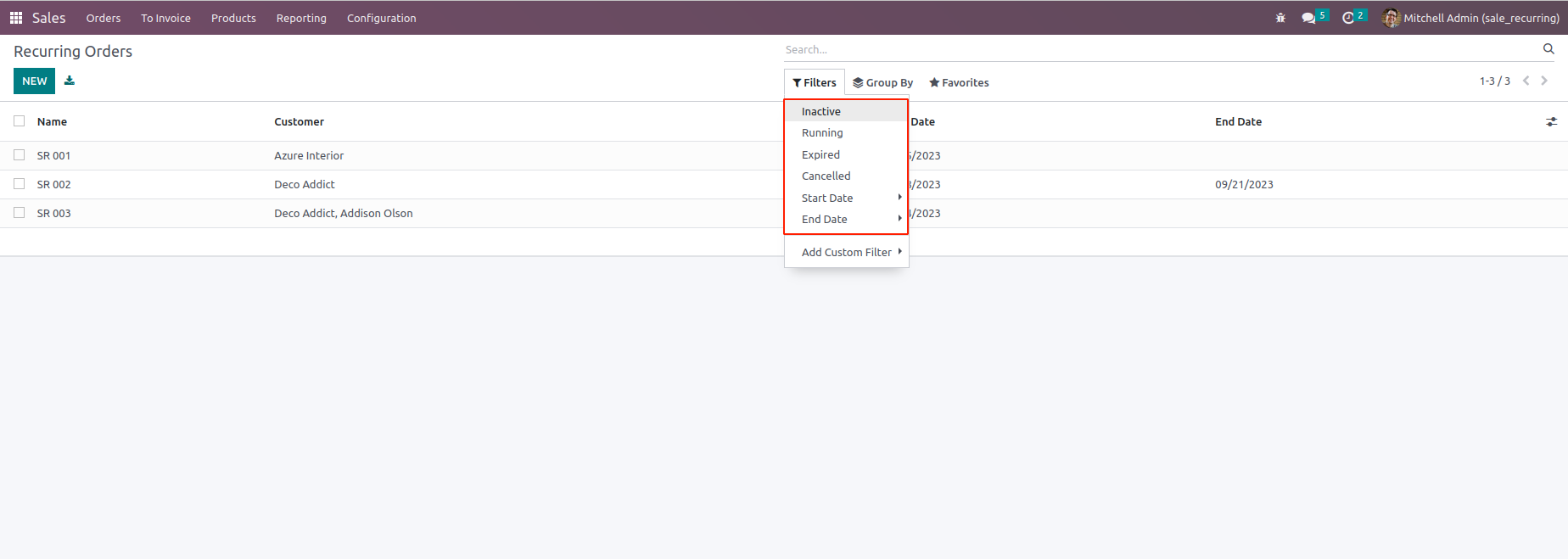Open the Orders menu
Screen dimensions: 1568x559
104,18
